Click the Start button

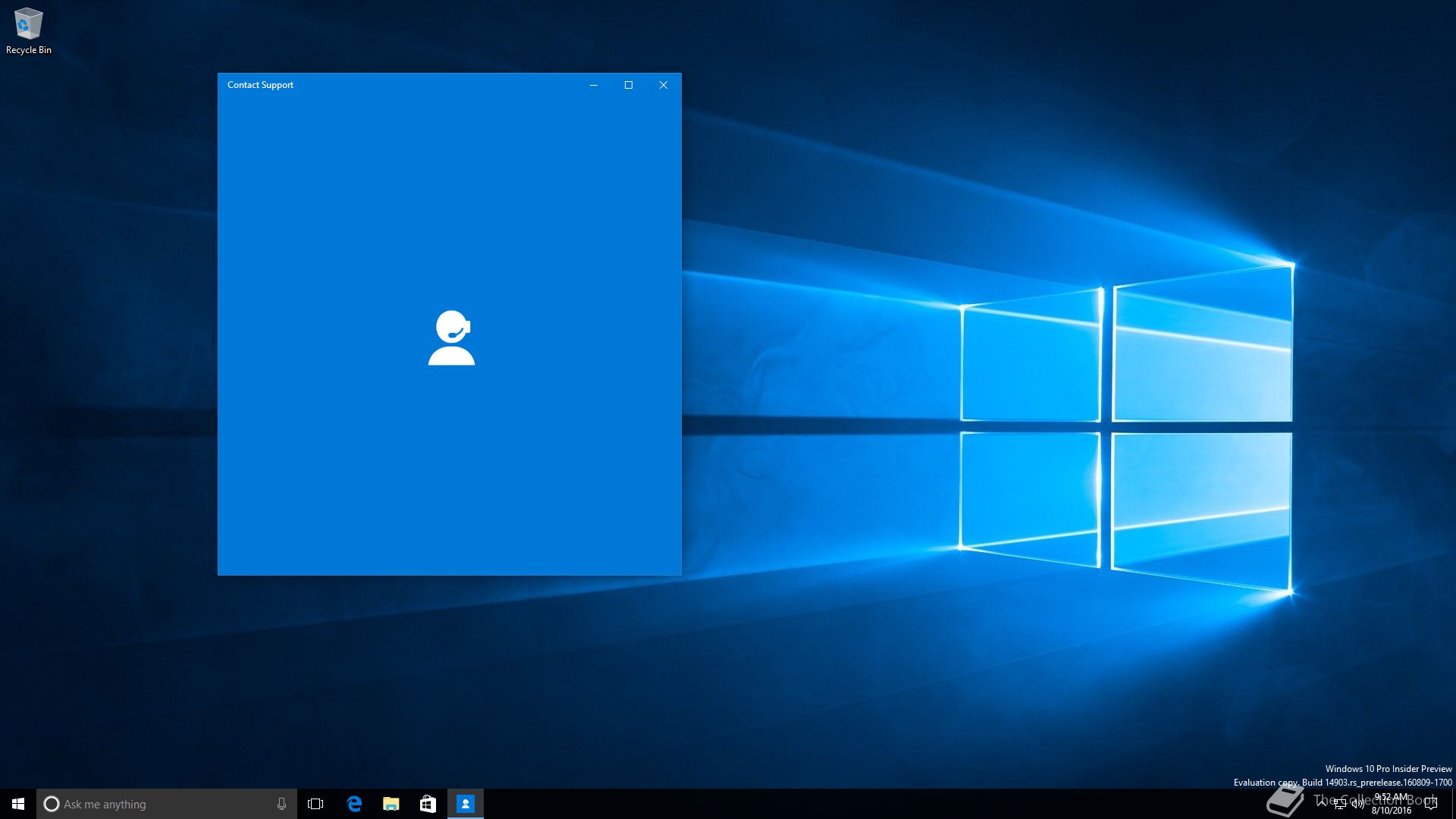[x=18, y=804]
